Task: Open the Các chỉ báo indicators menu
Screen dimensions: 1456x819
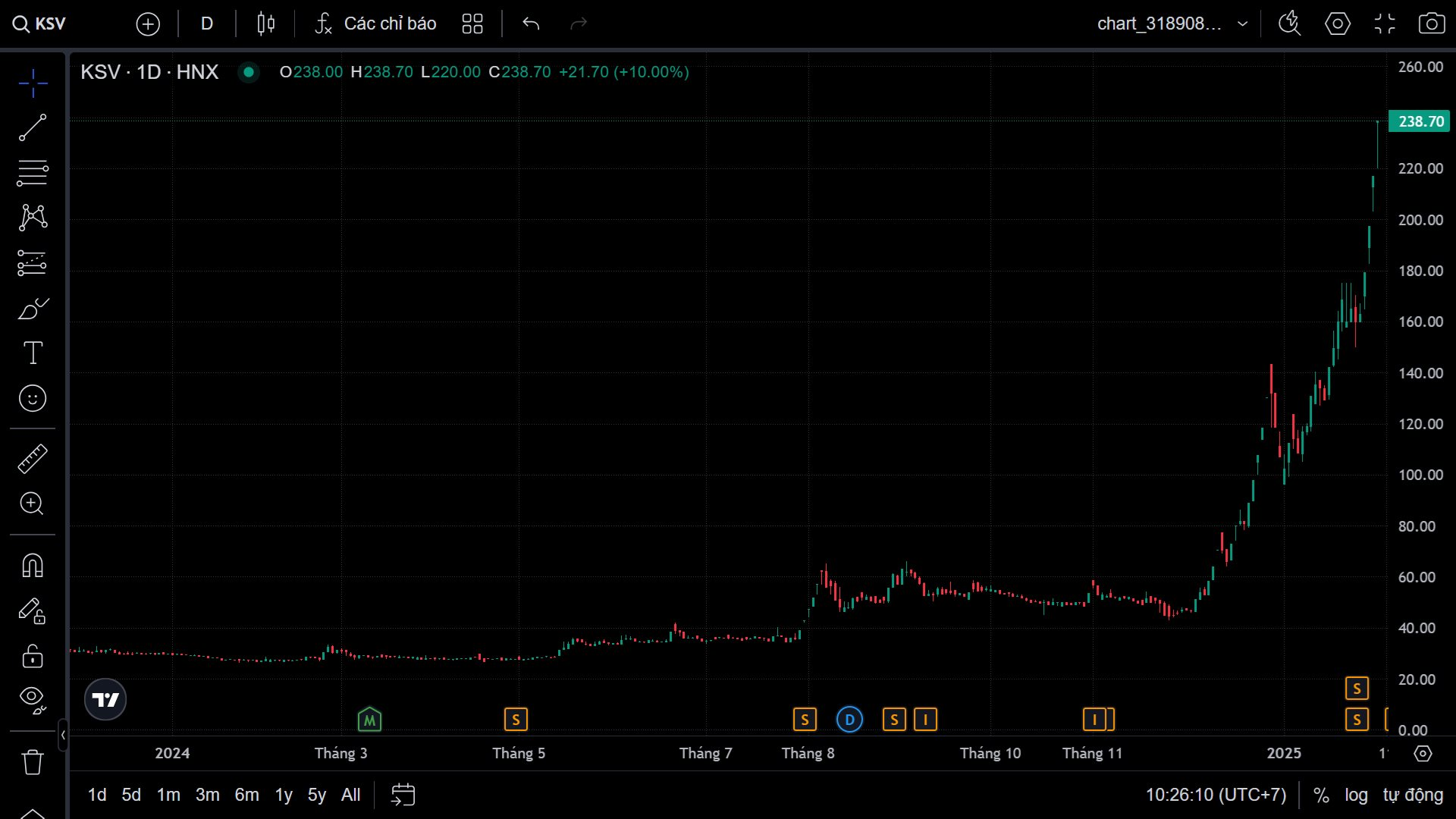Action: [375, 24]
